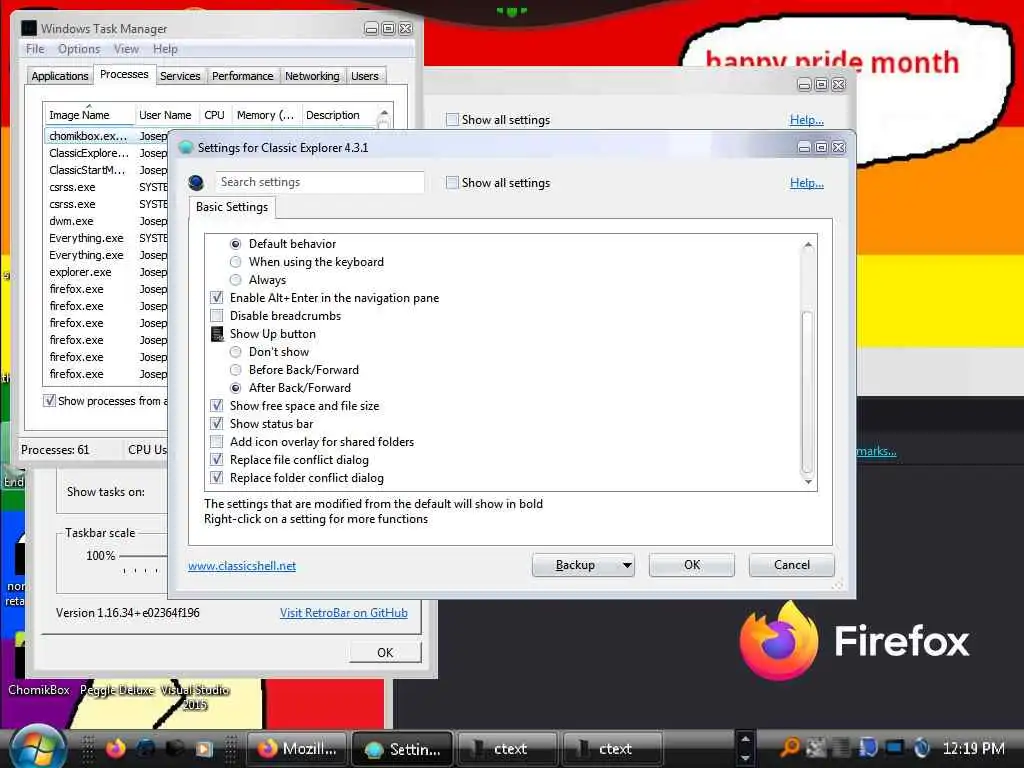Click OK in the RetroBar properties window
Viewport: 1024px width, 768px height.
(x=385, y=652)
